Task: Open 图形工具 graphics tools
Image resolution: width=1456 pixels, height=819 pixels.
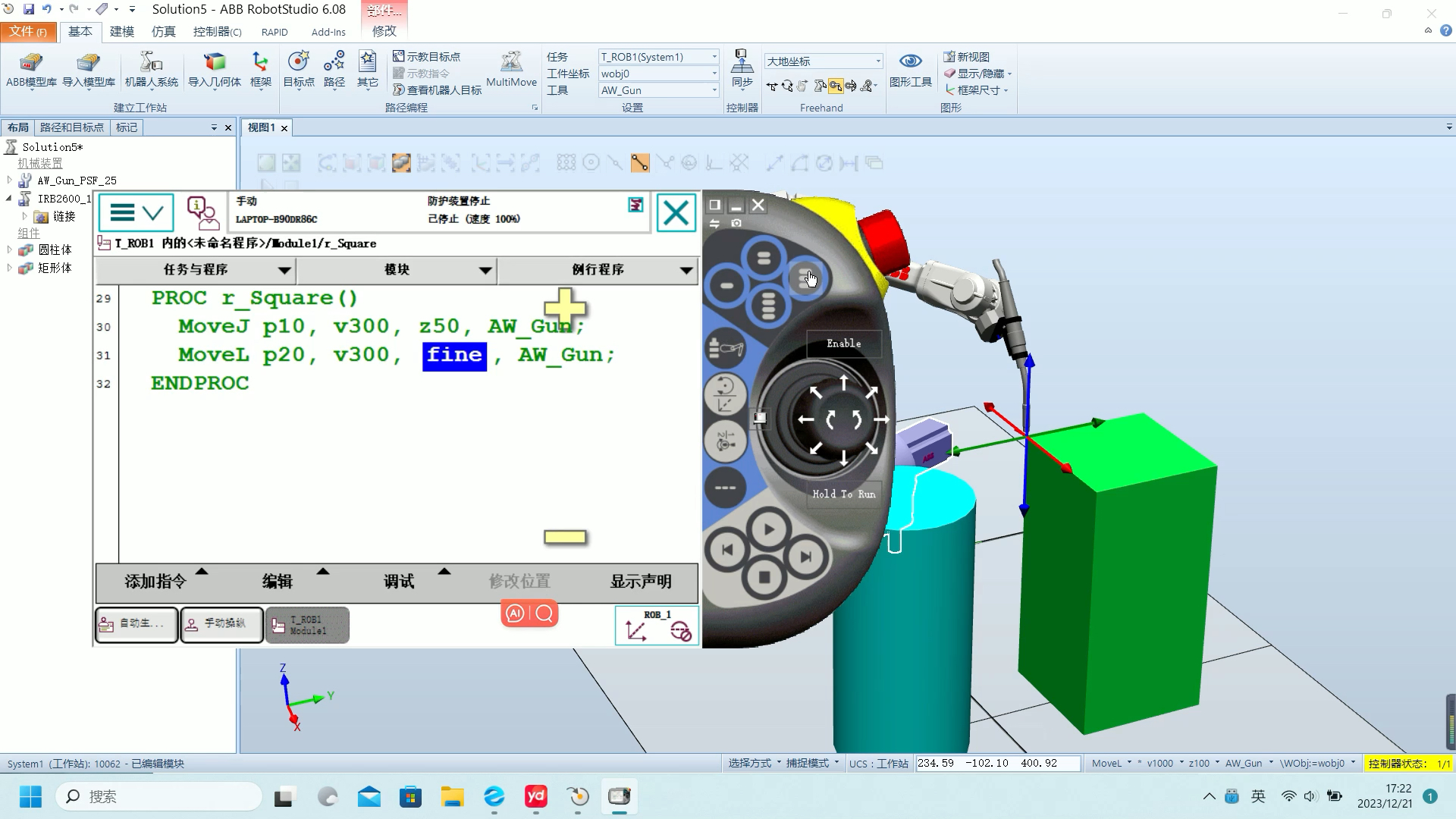Action: click(x=910, y=68)
